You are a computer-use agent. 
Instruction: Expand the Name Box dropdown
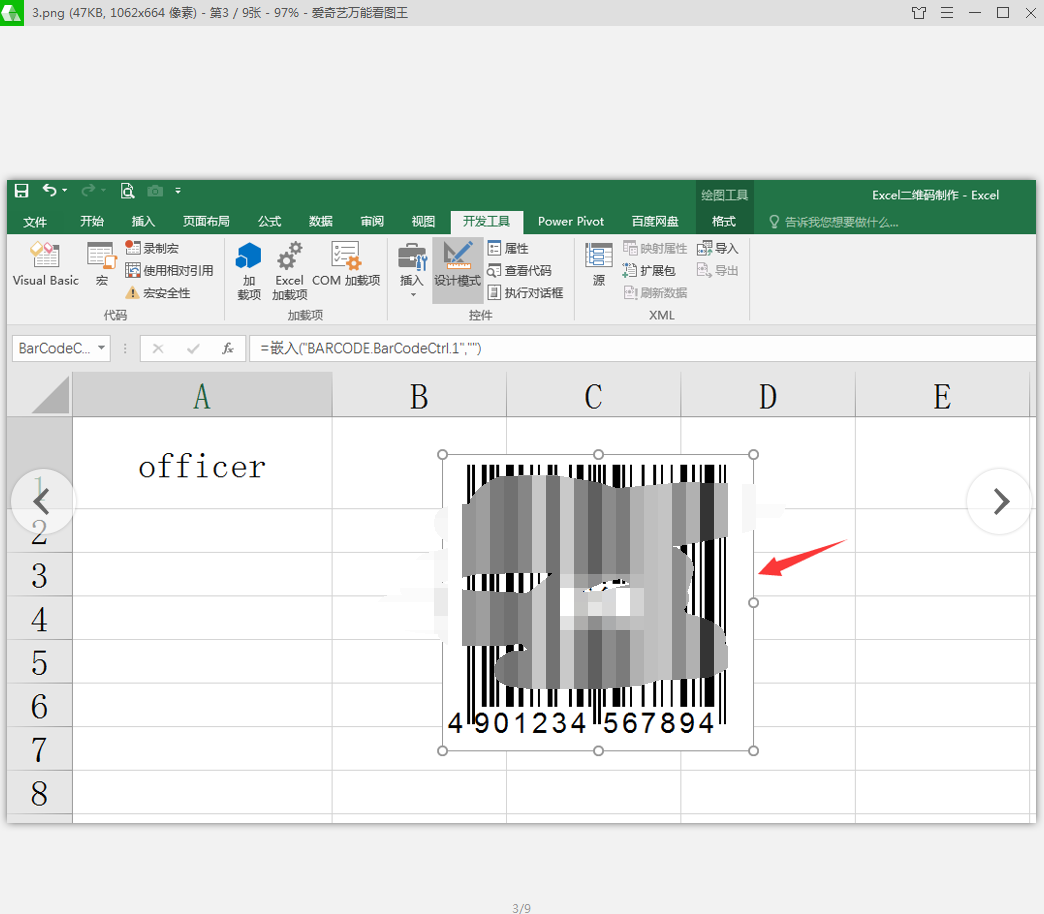(x=101, y=348)
